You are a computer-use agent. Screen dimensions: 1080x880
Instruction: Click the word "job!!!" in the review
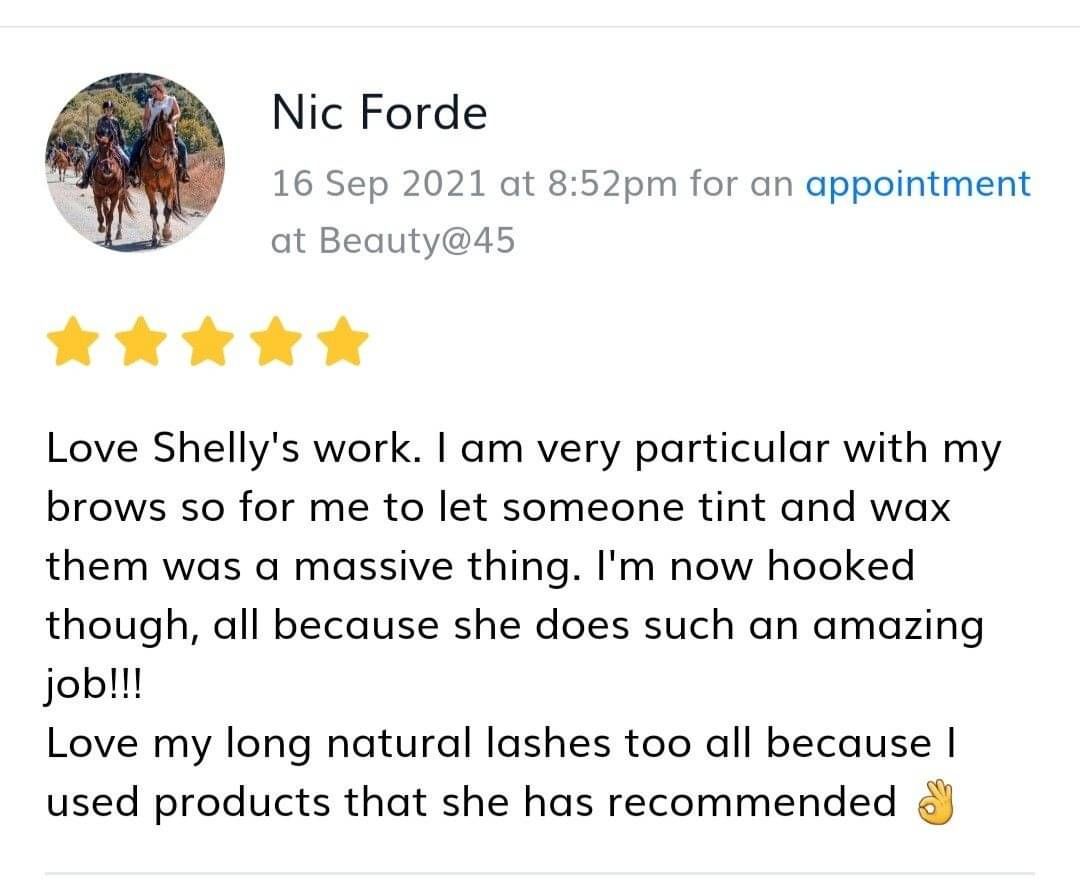pos(94,686)
